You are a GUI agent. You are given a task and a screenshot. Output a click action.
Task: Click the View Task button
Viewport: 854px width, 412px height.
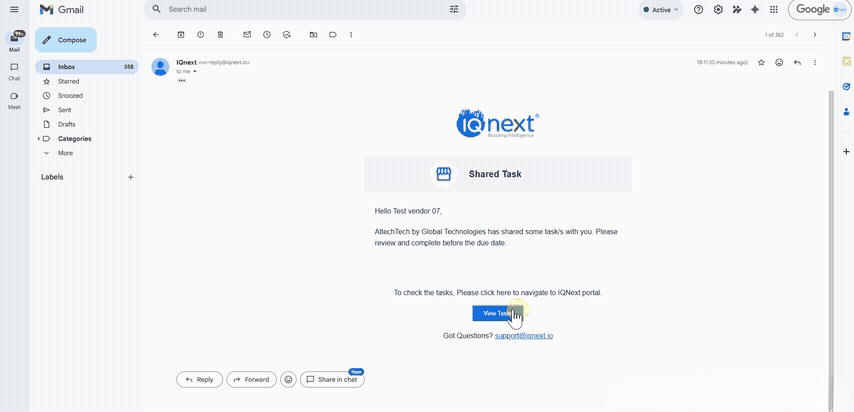(498, 313)
